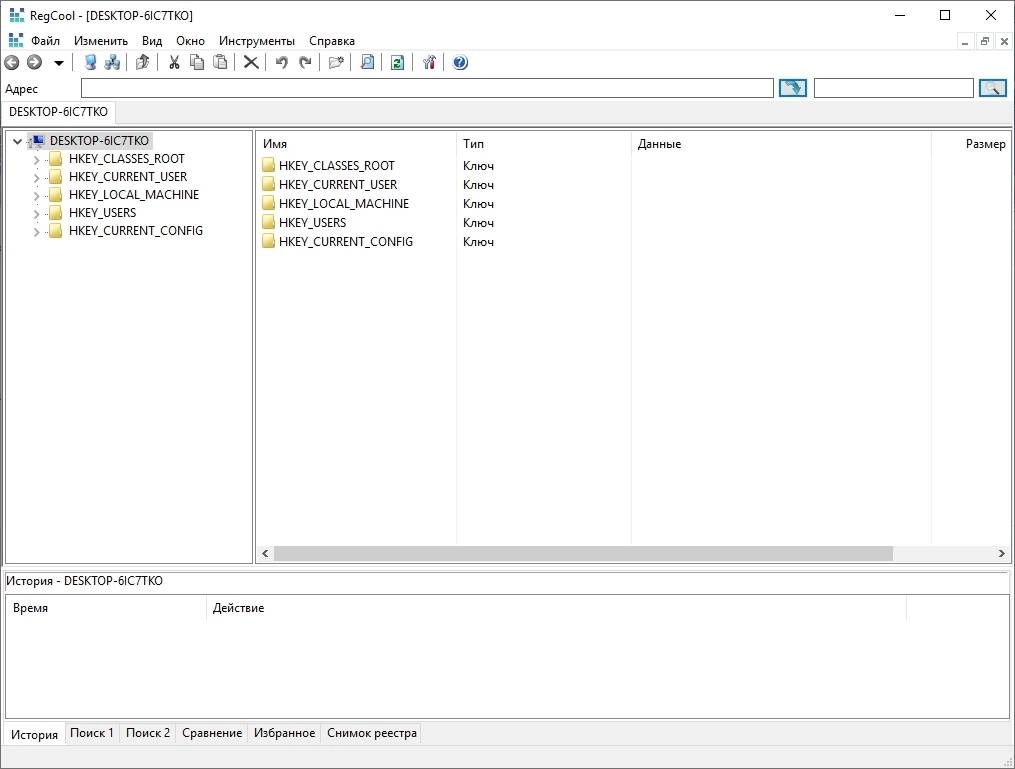Switch to the Поиск 1 tab
This screenshot has height=769, width=1015.
pyautogui.click(x=92, y=733)
